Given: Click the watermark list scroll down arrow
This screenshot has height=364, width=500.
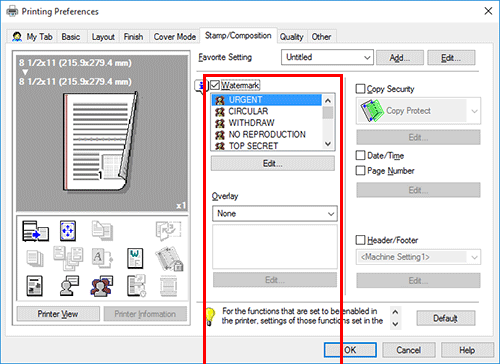Looking at the screenshot, I should (328, 144).
